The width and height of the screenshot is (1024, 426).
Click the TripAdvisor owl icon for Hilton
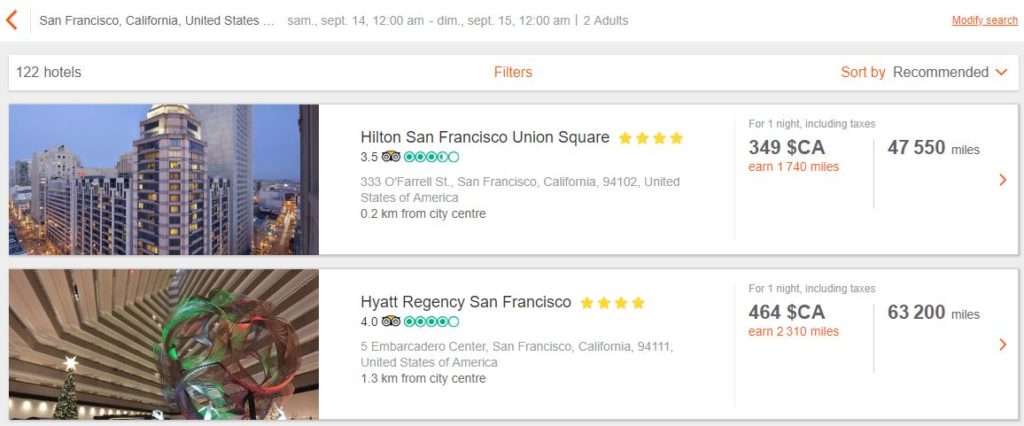click(x=390, y=157)
